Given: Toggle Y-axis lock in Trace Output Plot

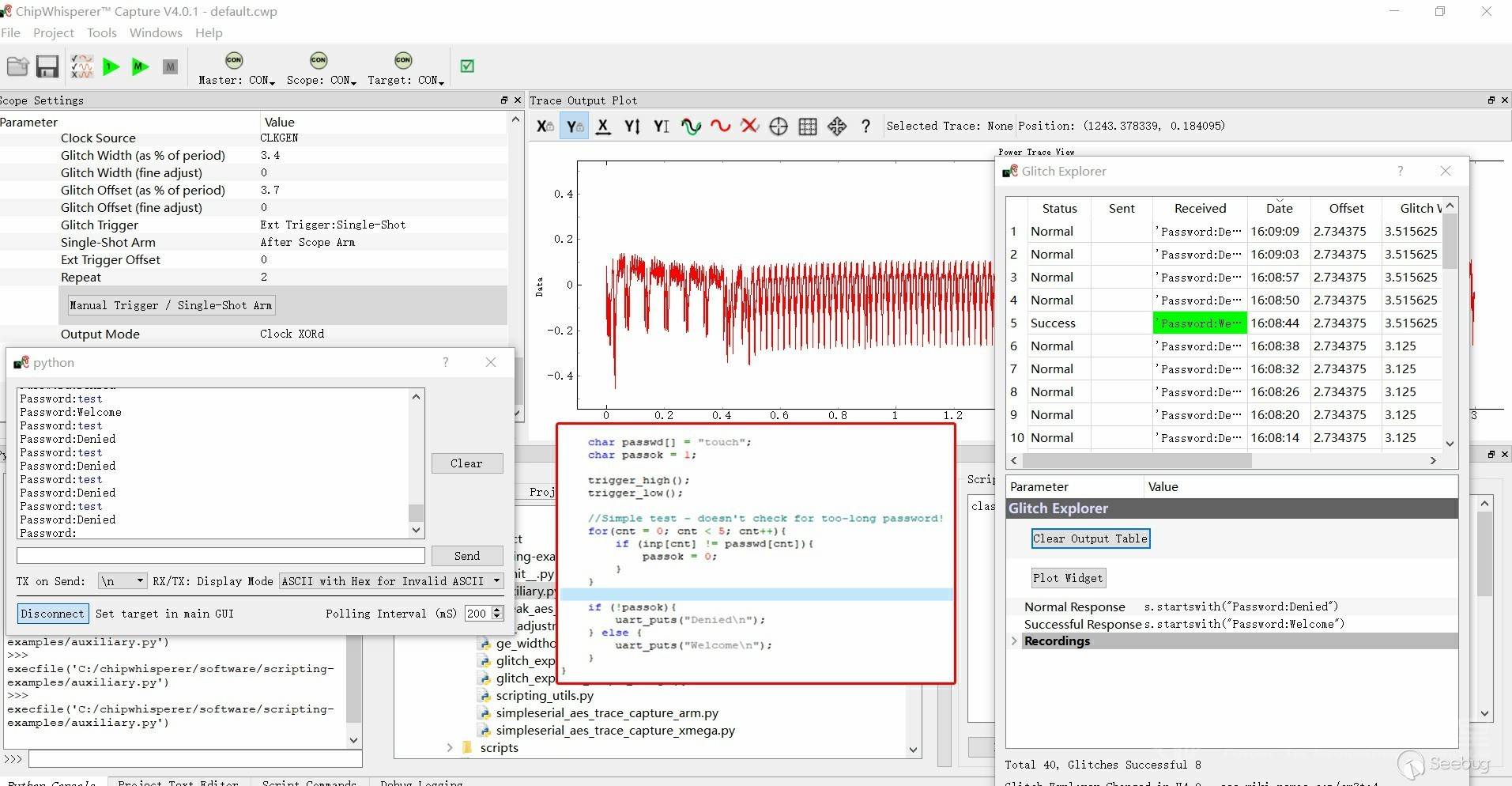Looking at the screenshot, I should [574, 126].
